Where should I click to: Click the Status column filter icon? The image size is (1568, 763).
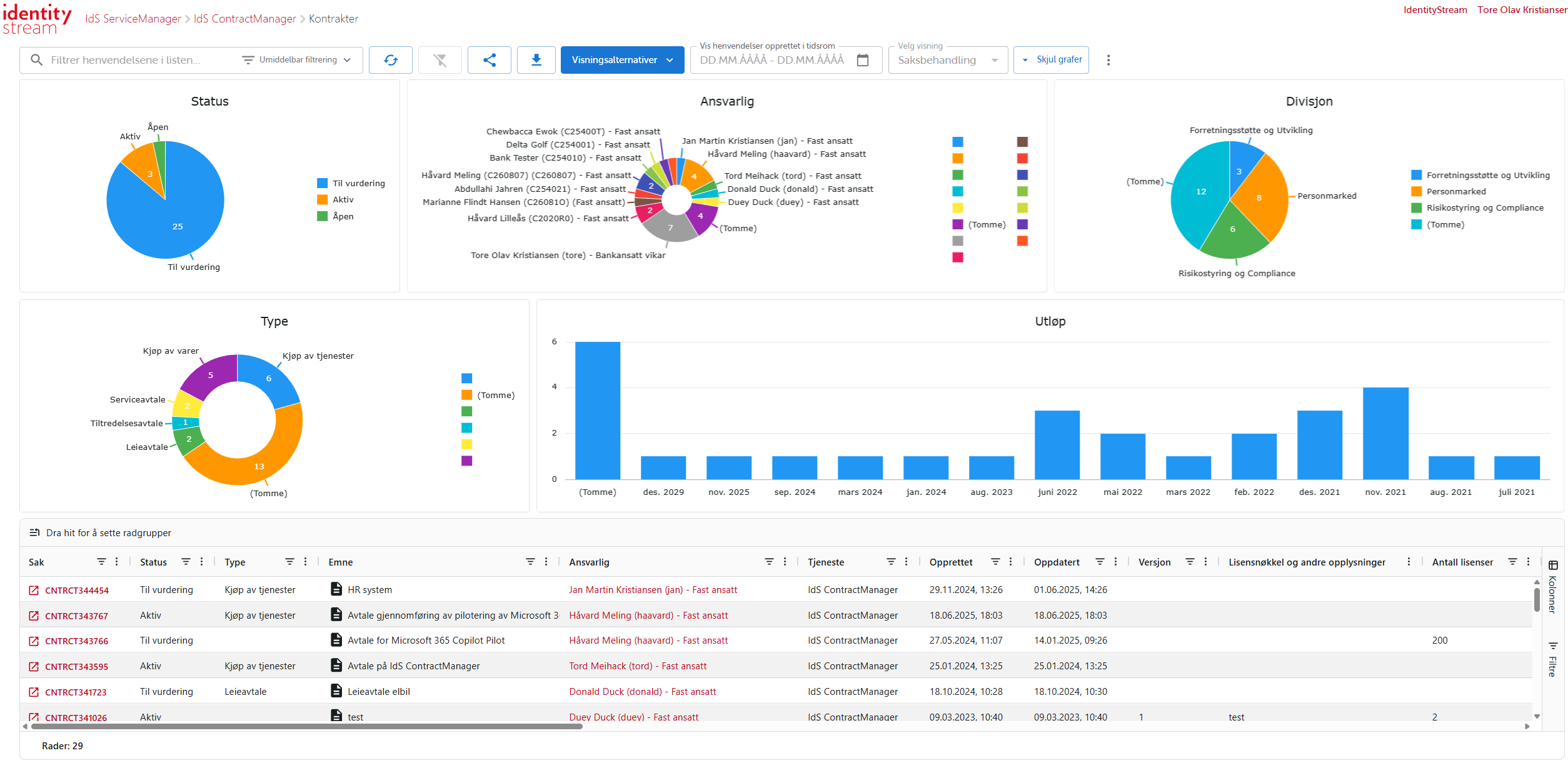point(186,562)
